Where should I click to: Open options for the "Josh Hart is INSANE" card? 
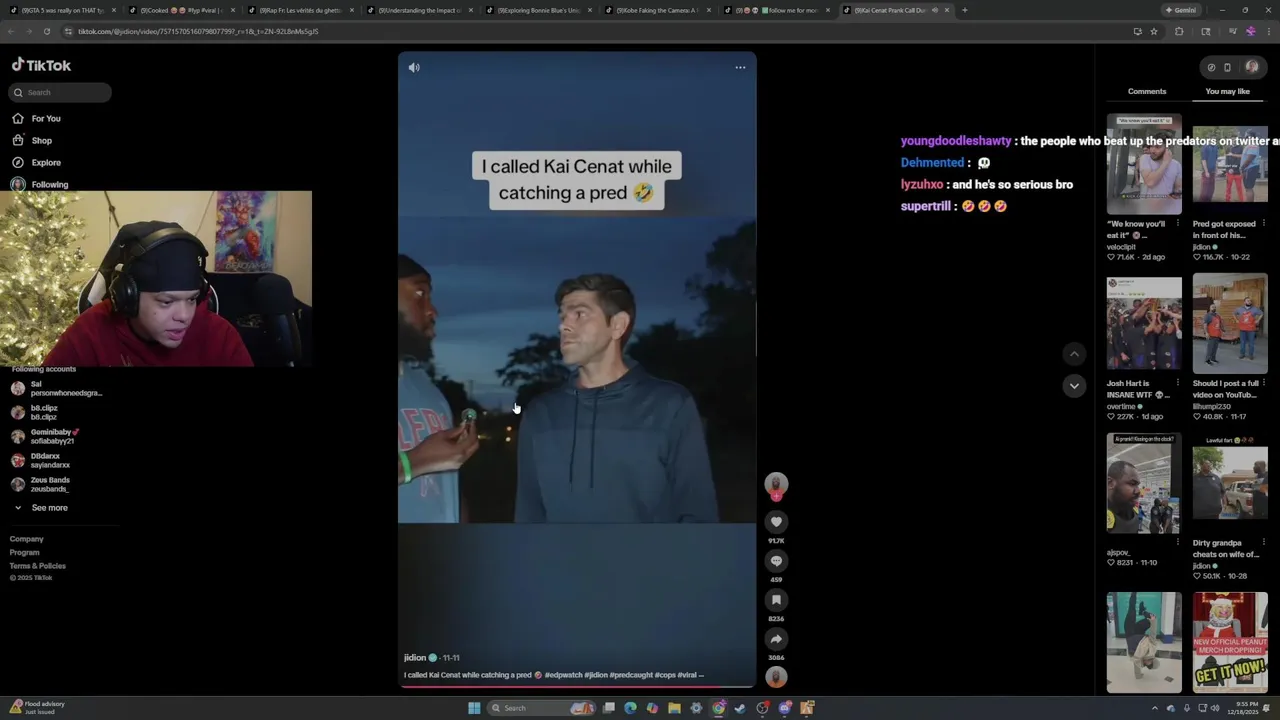(1178, 383)
